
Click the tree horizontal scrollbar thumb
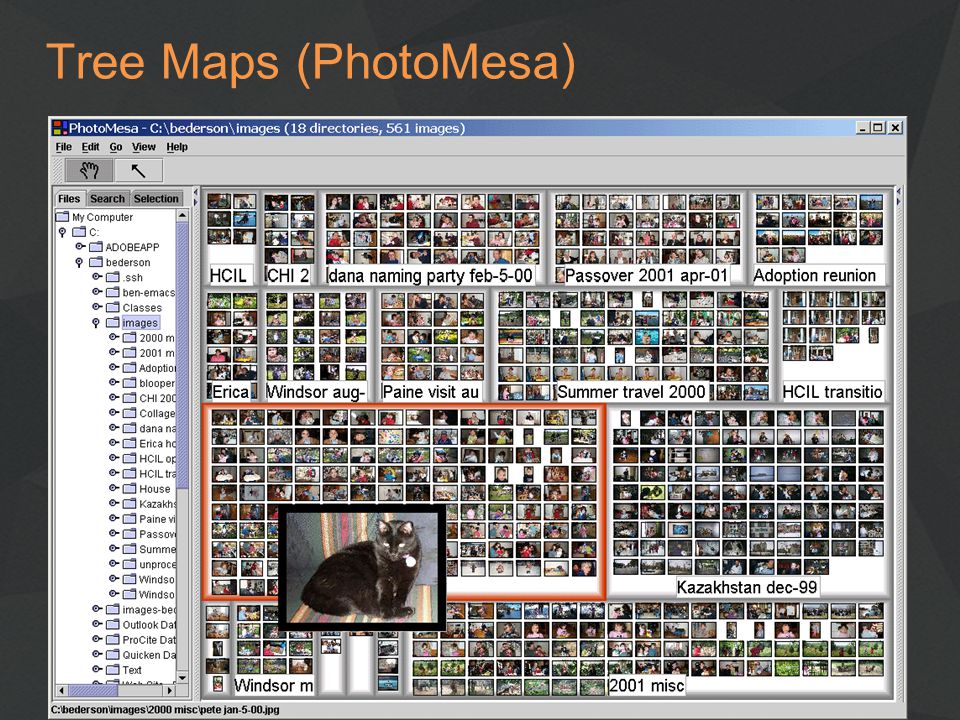click(92, 691)
